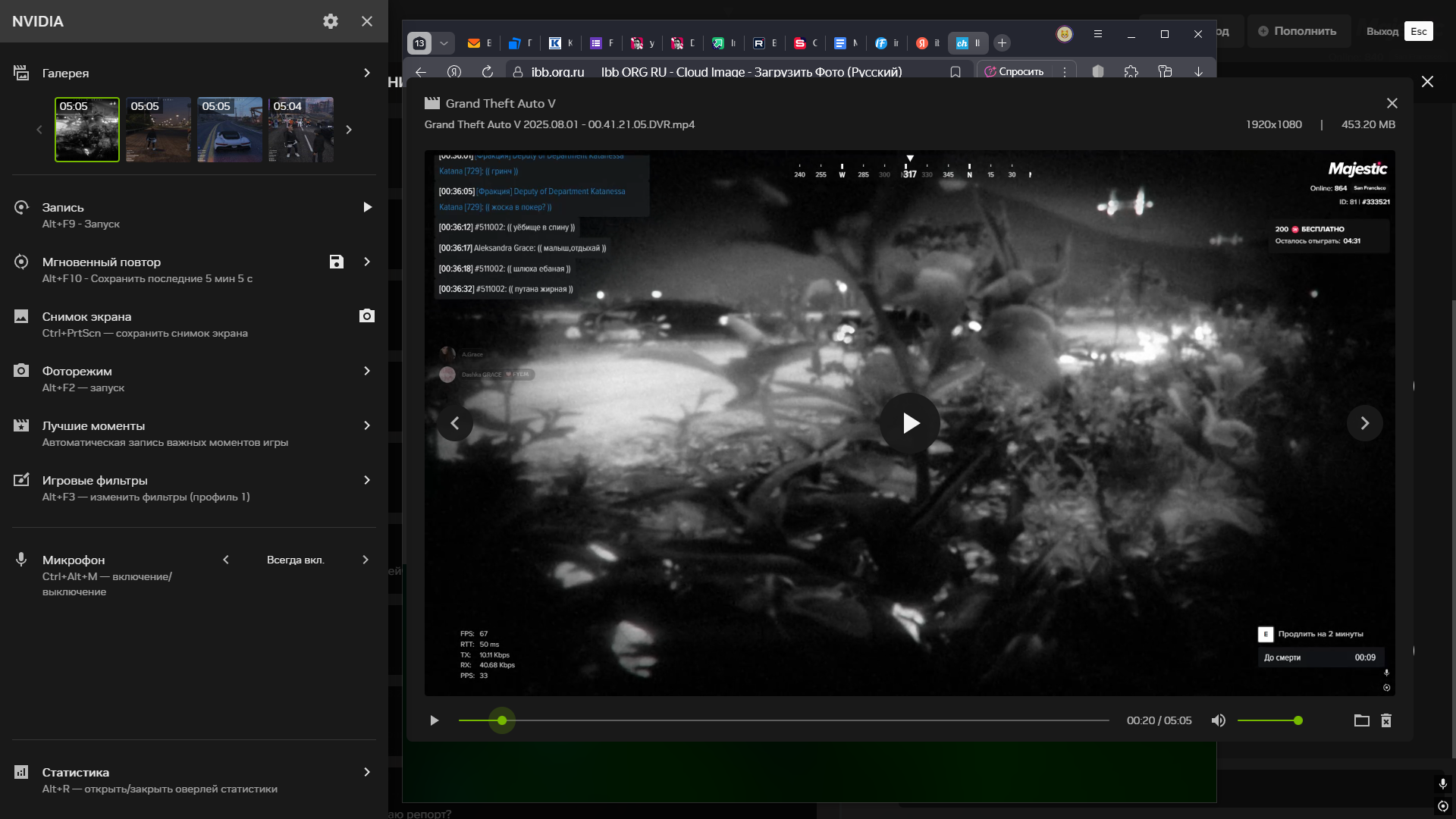Click the Запись record icon
The width and height of the screenshot is (1456, 819).
pyautogui.click(x=21, y=207)
